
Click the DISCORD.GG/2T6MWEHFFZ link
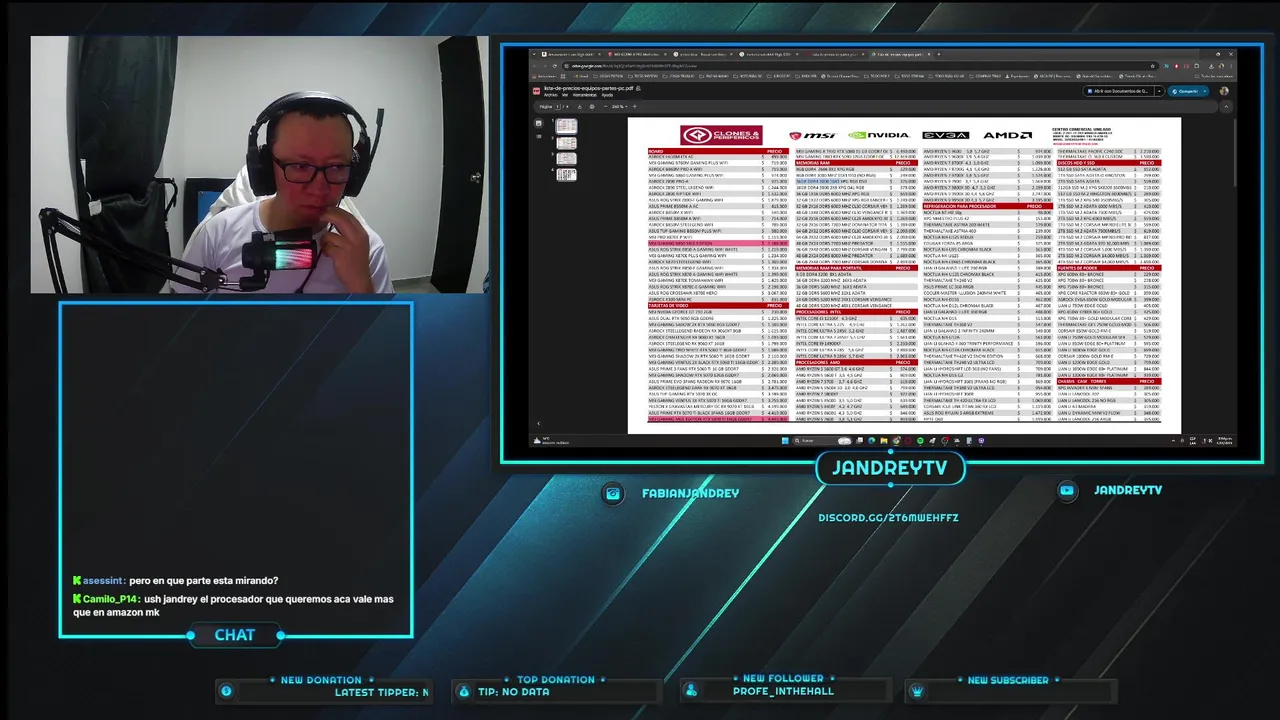click(x=888, y=518)
